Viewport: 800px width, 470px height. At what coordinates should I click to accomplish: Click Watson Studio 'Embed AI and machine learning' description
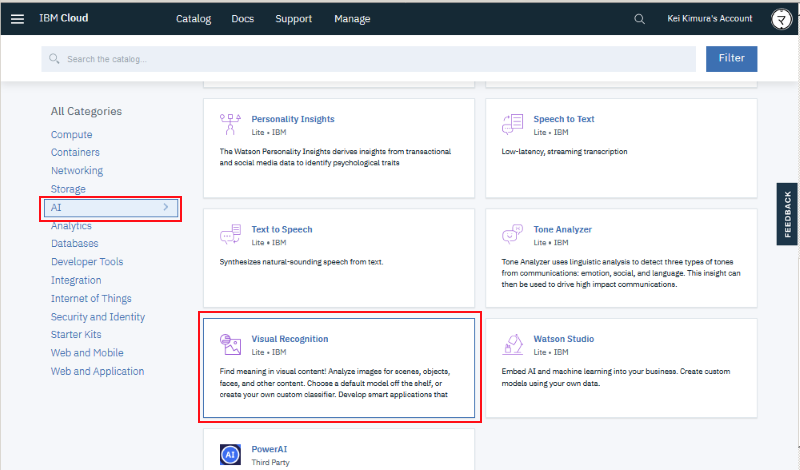(x=615, y=377)
